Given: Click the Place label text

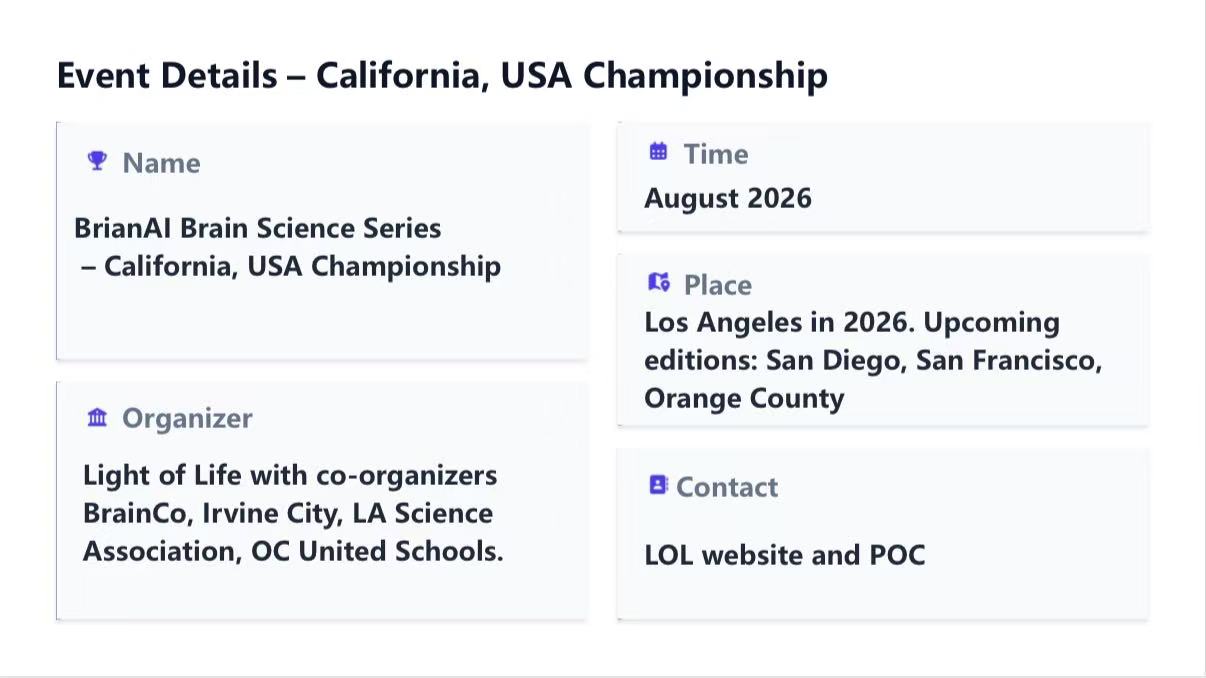Looking at the screenshot, I should 718,285.
